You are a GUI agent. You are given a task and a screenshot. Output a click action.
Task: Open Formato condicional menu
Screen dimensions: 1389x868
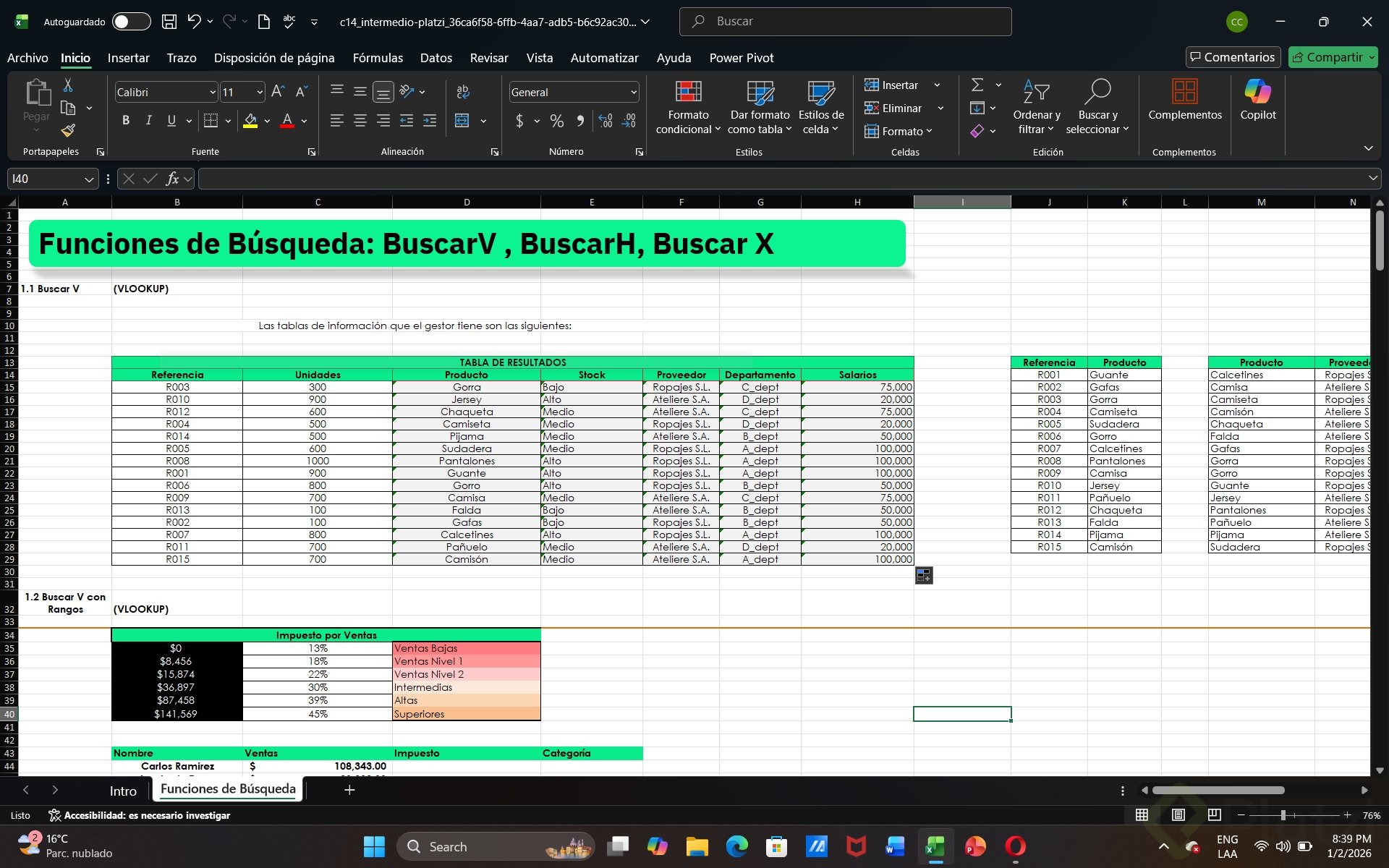(688, 109)
